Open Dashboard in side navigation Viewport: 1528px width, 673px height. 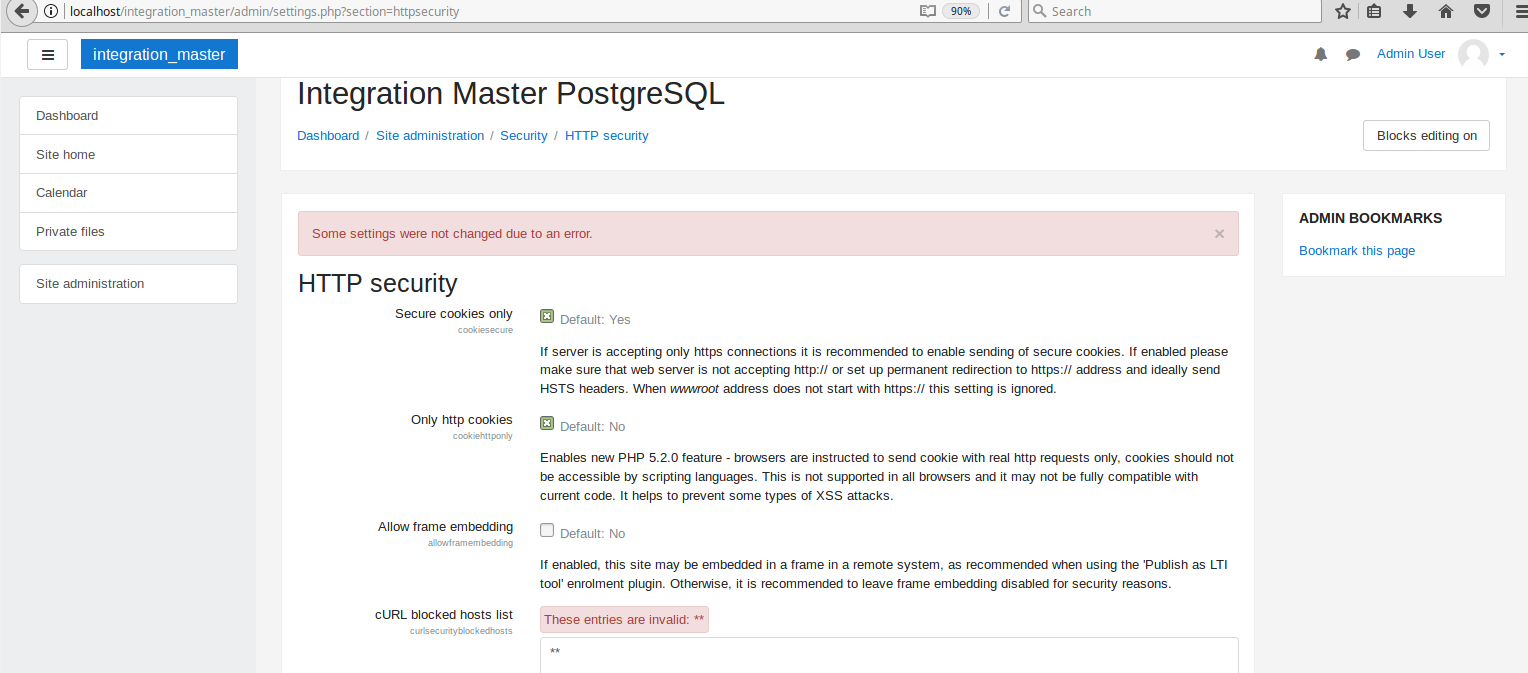pyautogui.click(x=128, y=116)
